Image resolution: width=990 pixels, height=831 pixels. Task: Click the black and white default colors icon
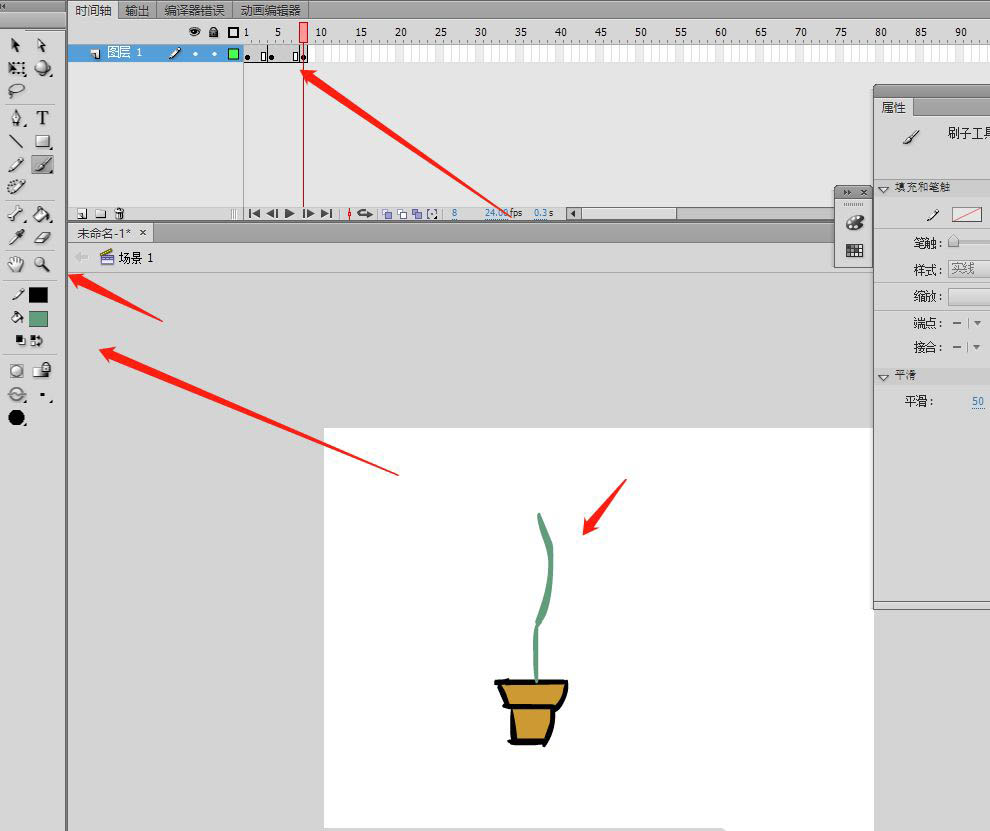point(21,340)
